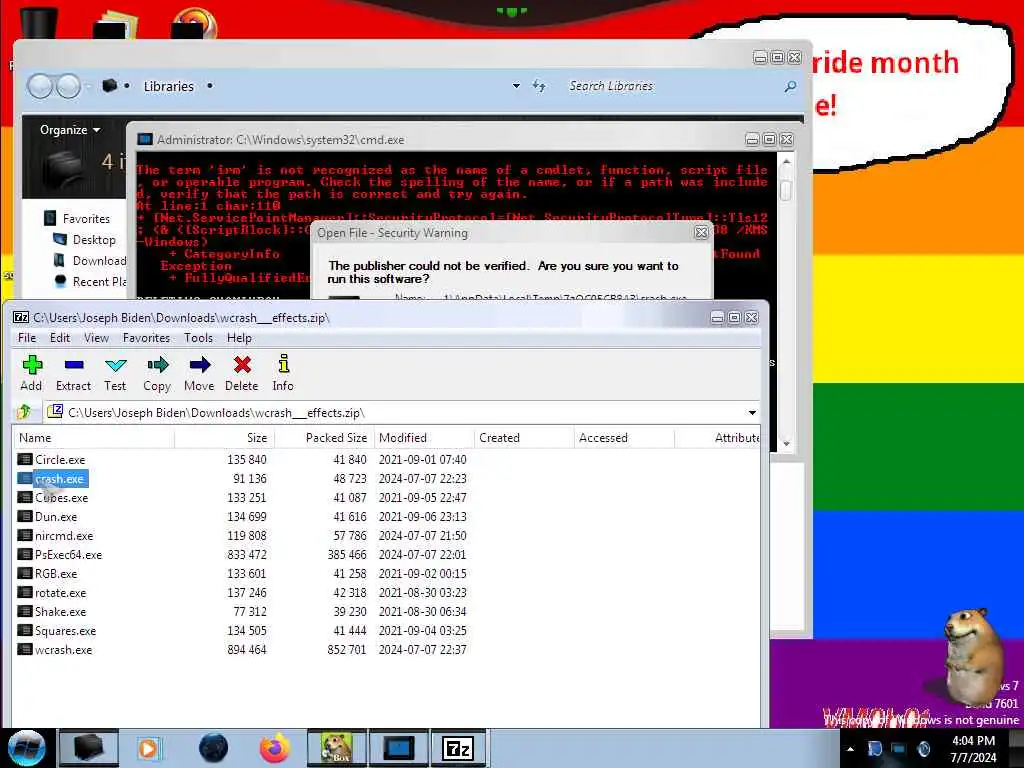
Task: Select the Dun.exe file icon
Action: click(x=25, y=516)
